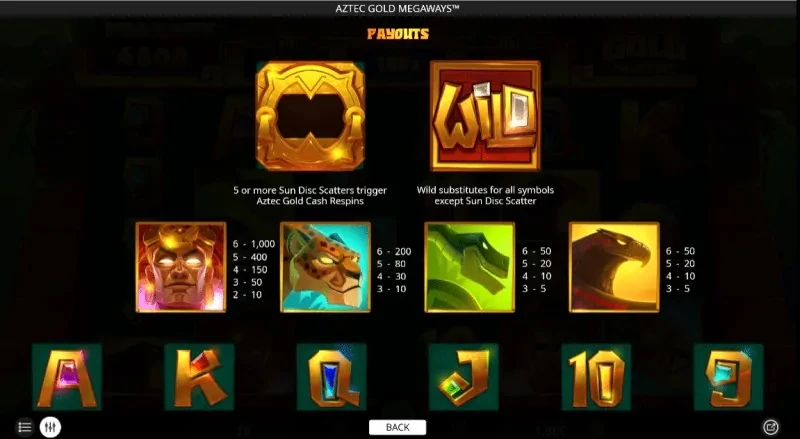This screenshot has height=439, width=800.
Task: Click the Aztec chief face symbol
Action: (x=181, y=267)
